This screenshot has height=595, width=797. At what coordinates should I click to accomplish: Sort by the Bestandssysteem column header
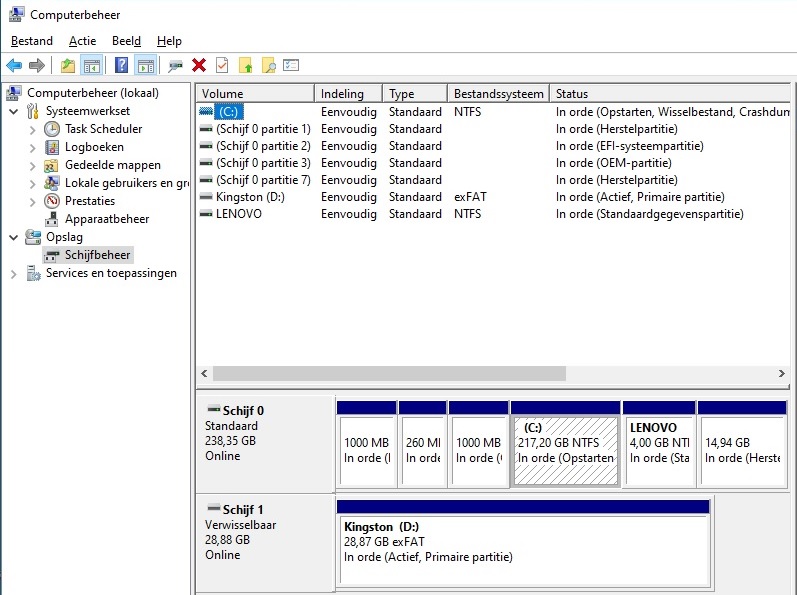(497, 94)
